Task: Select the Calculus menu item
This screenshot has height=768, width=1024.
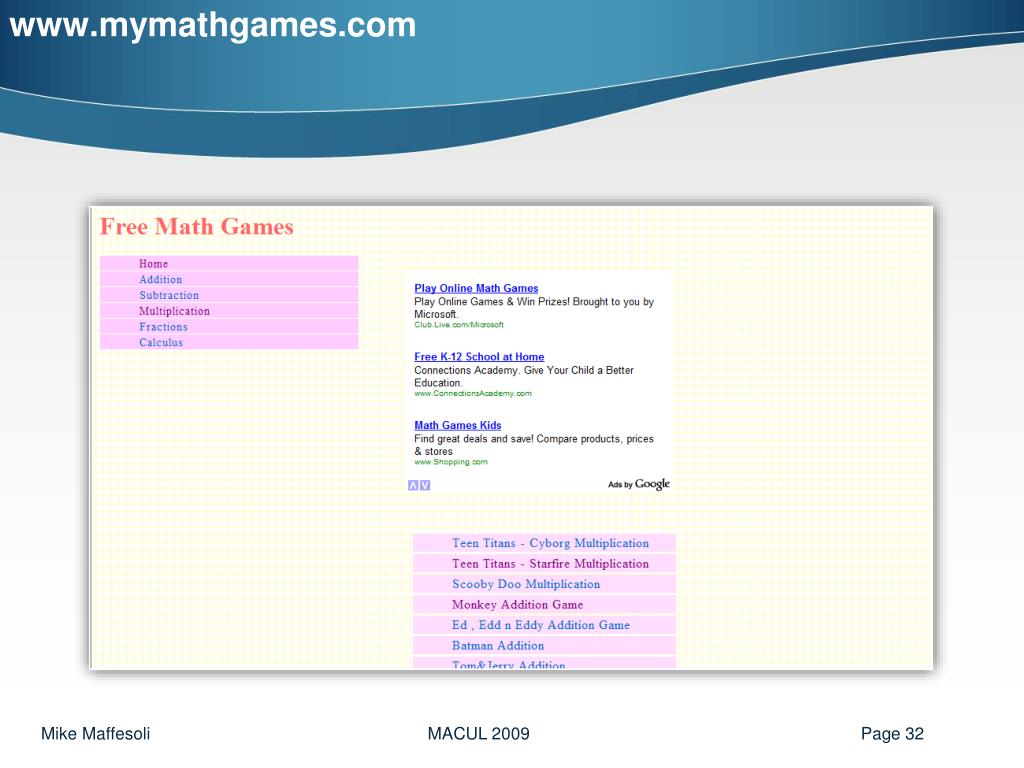Action: [161, 342]
